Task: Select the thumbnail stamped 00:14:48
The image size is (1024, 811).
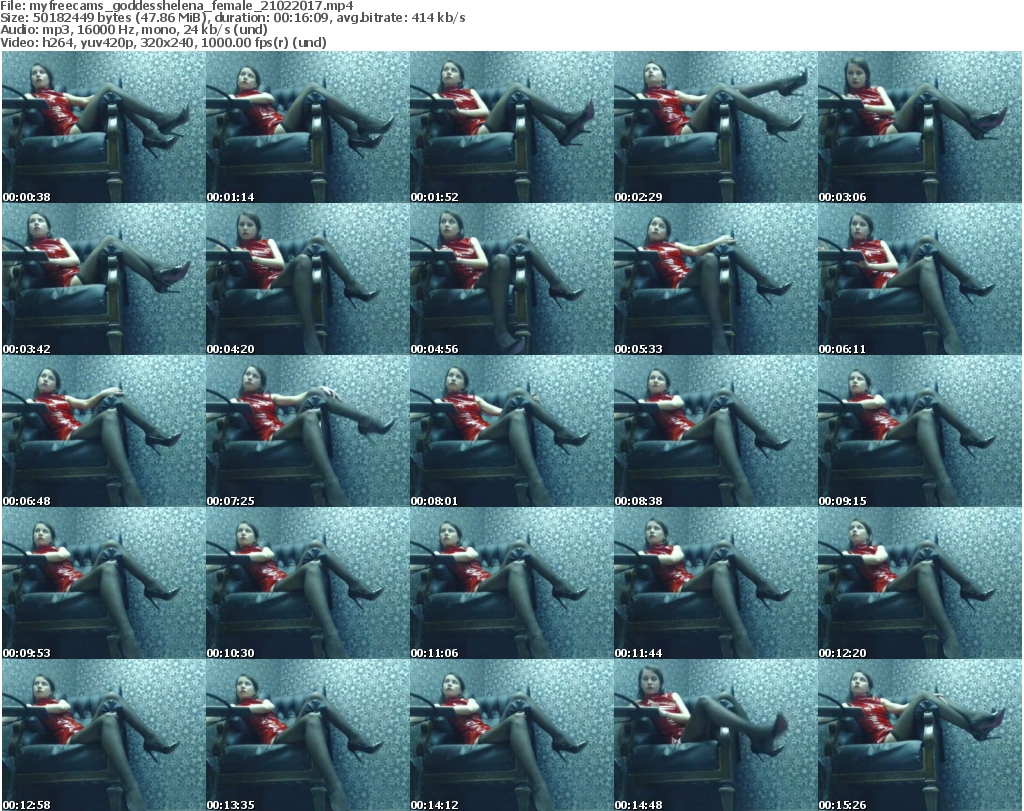Action: point(715,735)
